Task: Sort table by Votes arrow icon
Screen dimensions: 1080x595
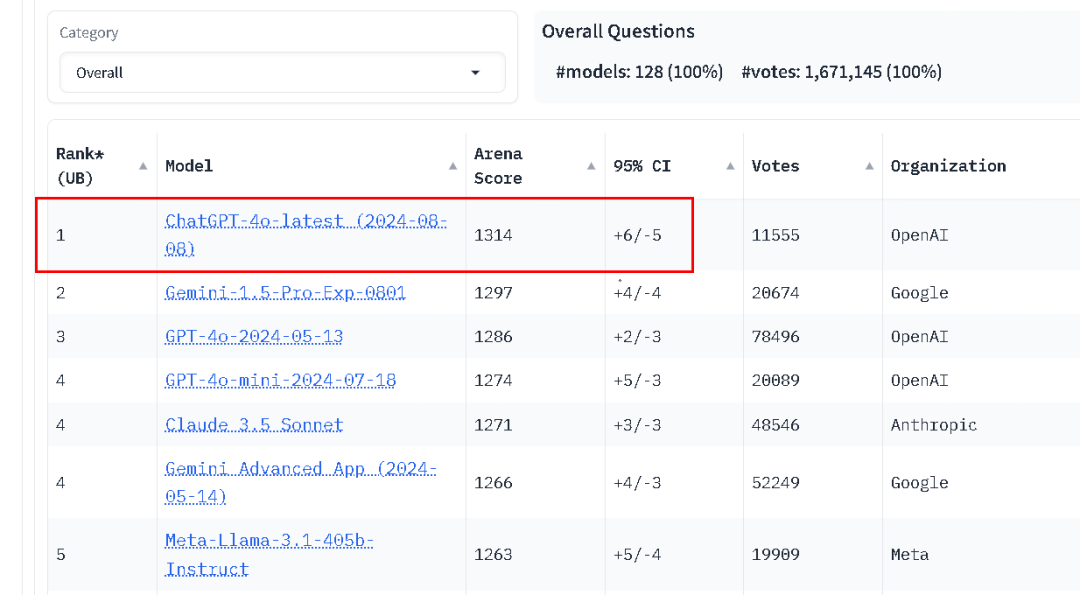Action: click(869, 166)
